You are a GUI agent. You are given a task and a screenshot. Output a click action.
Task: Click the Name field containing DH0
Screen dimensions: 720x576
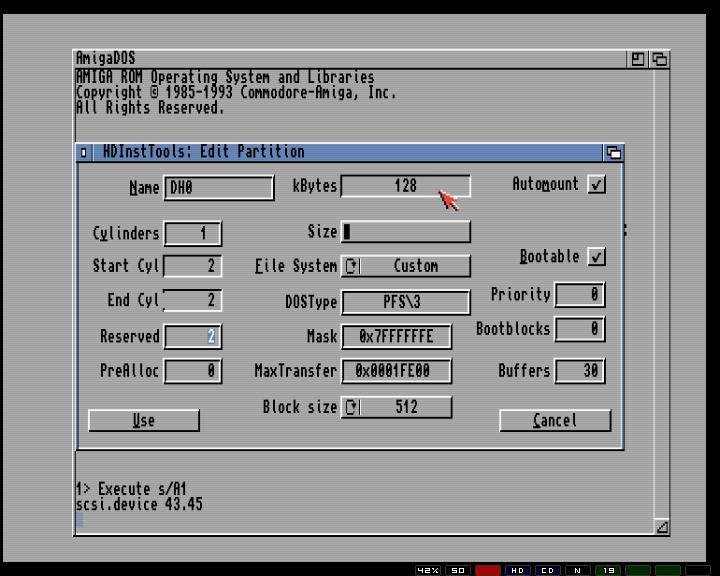point(219,187)
